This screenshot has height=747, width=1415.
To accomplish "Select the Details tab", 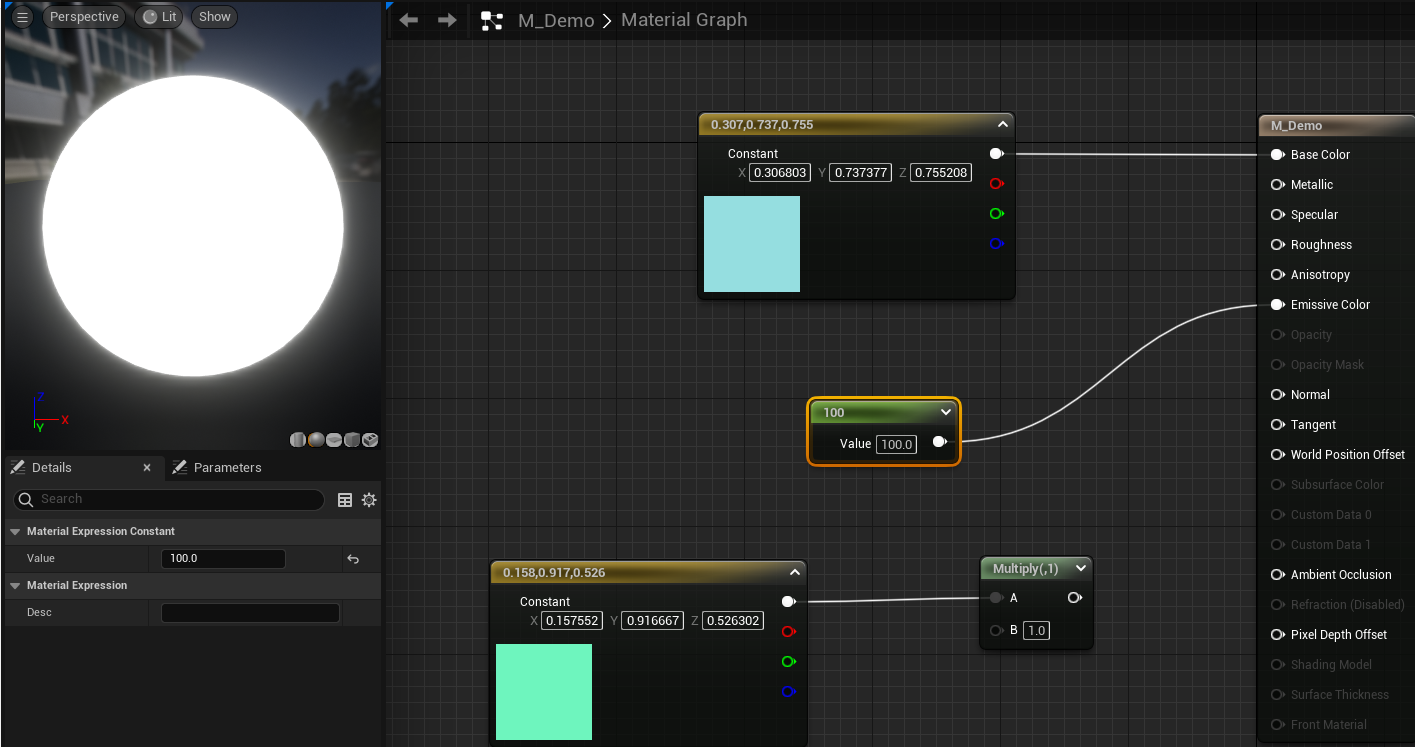I will pos(51,468).
